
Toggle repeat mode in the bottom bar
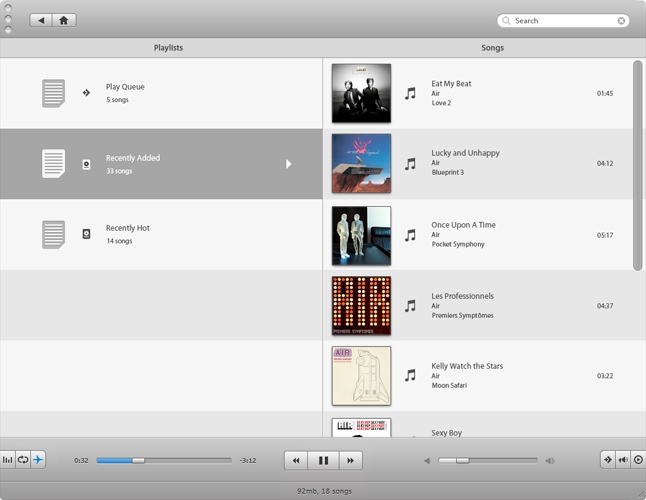pyautogui.click(x=23, y=460)
